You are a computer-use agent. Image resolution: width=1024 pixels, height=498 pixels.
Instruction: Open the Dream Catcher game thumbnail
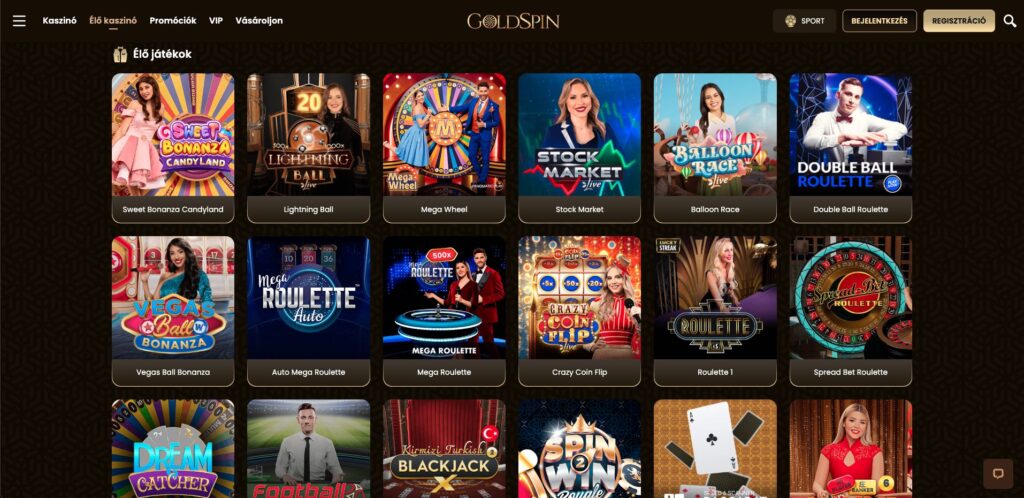pyautogui.click(x=173, y=449)
